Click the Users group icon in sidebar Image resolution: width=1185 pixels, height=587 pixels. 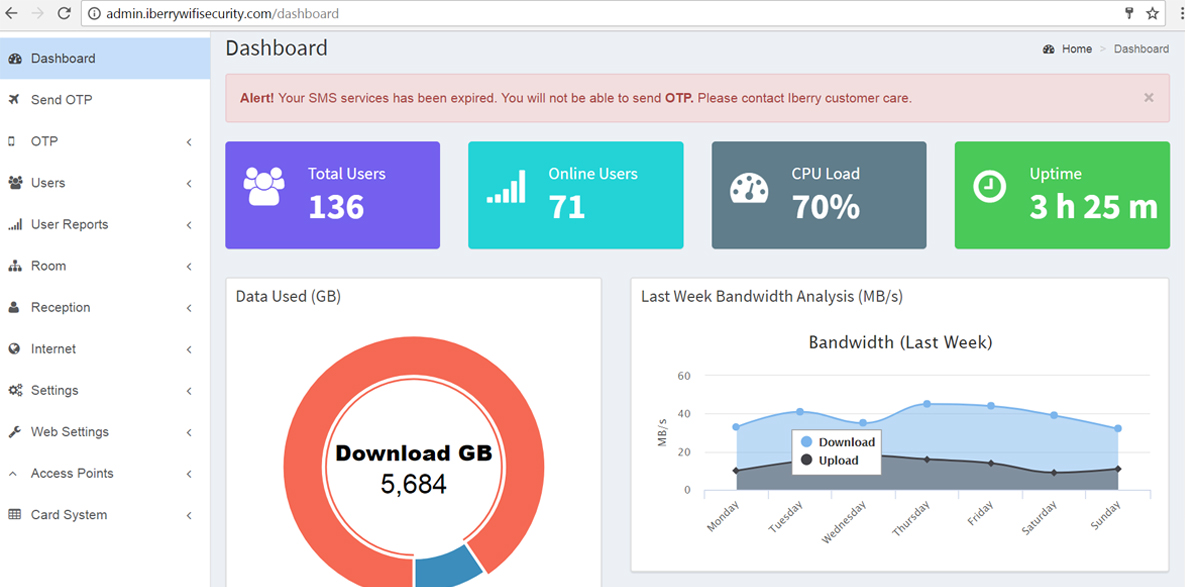coord(15,183)
